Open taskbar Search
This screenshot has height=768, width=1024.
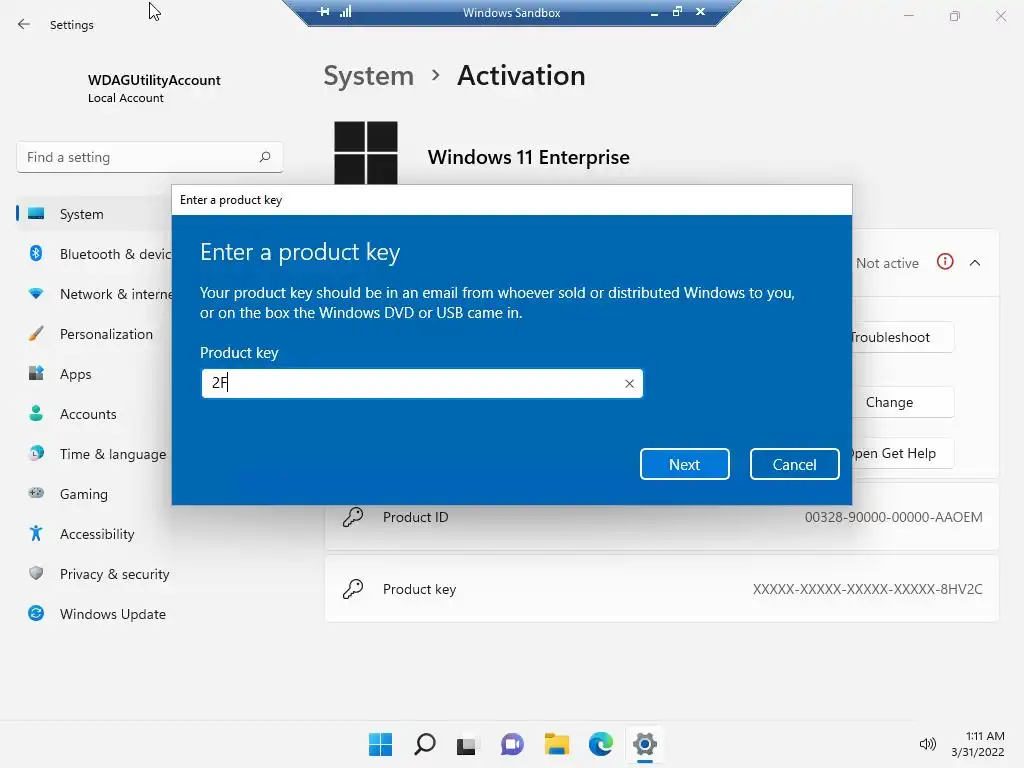click(x=424, y=744)
